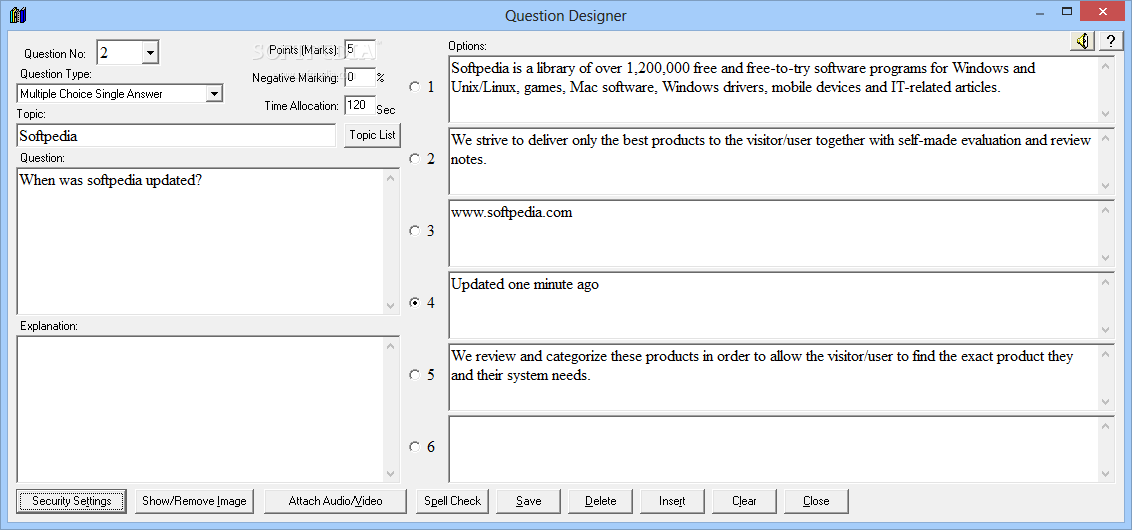Click option 6 scrollbar down arrow
The height and width of the screenshot is (530, 1132).
pyautogui.click(x=1106, y=474)
